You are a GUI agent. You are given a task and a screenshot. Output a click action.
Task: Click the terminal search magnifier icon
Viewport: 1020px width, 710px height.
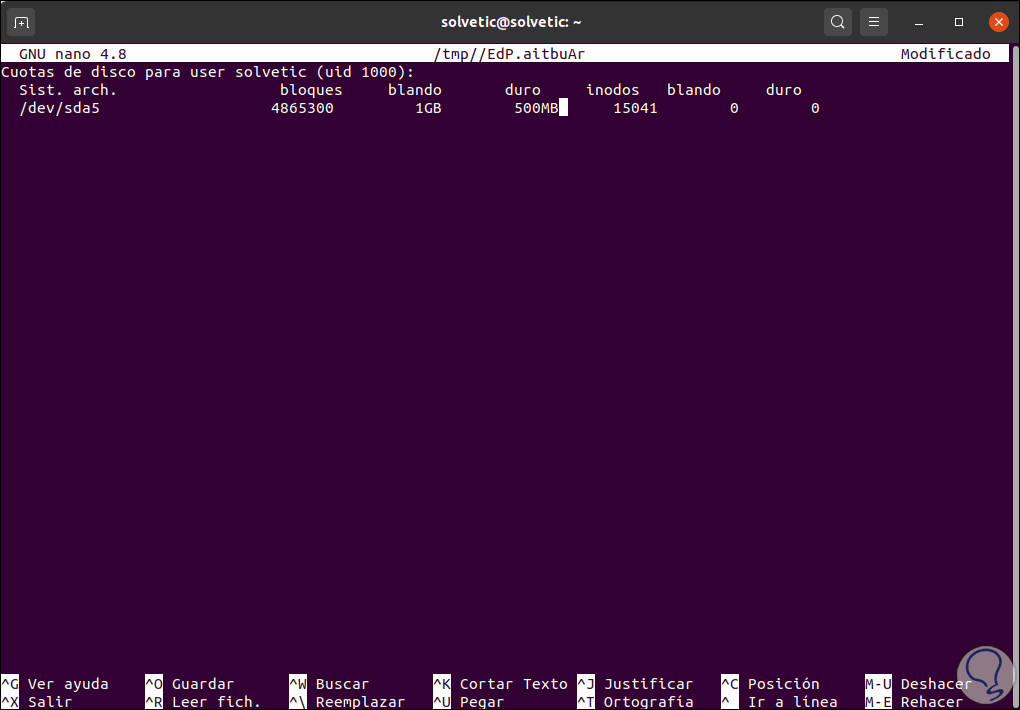point(838,23)
